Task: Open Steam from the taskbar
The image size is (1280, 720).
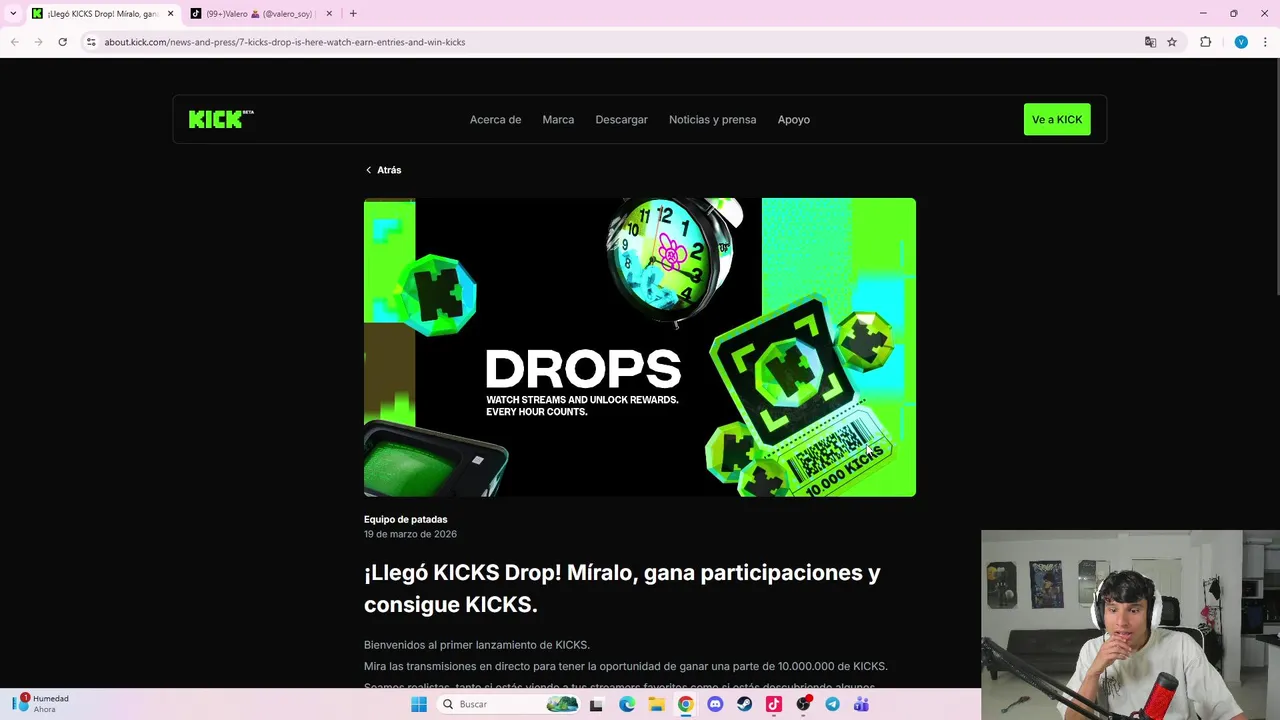Action: pos(744,704)
